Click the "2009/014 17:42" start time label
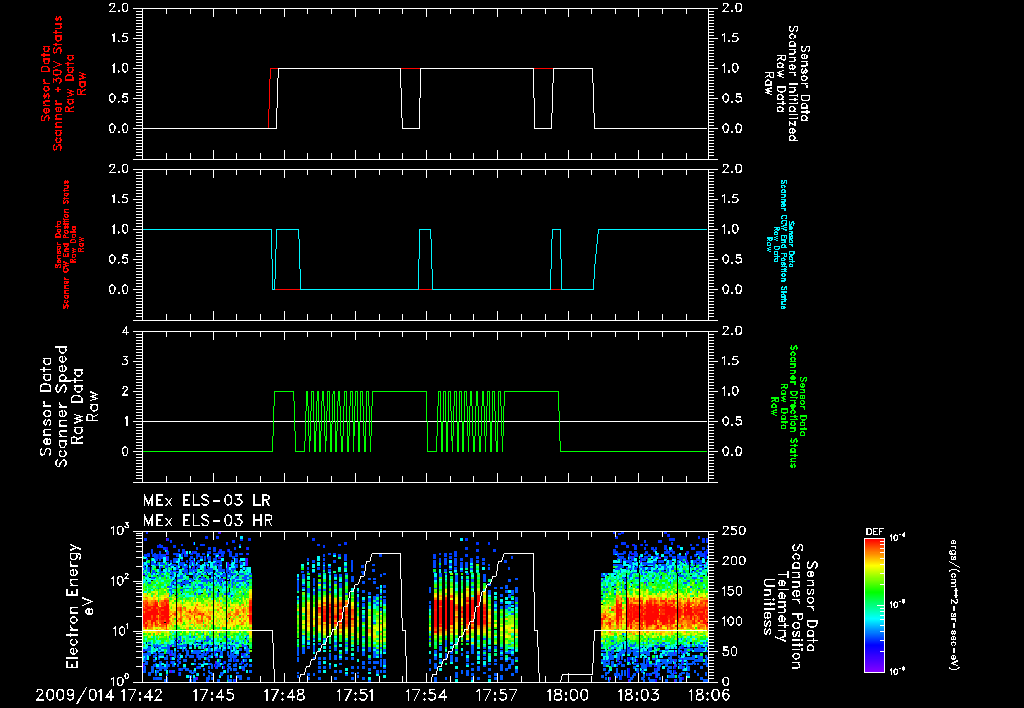This screenshot has height=708, width=1024. [x=99, y=694]
